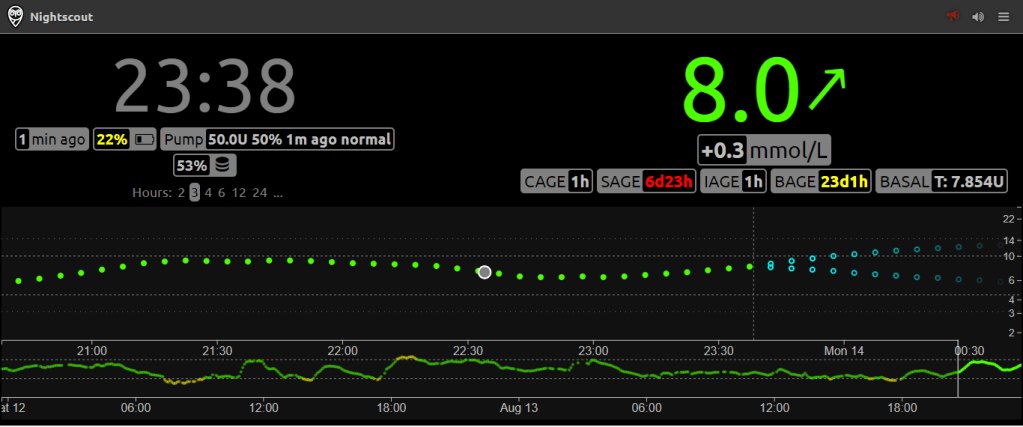Click the uploader battery 22% pill

(x=125, y=139)
